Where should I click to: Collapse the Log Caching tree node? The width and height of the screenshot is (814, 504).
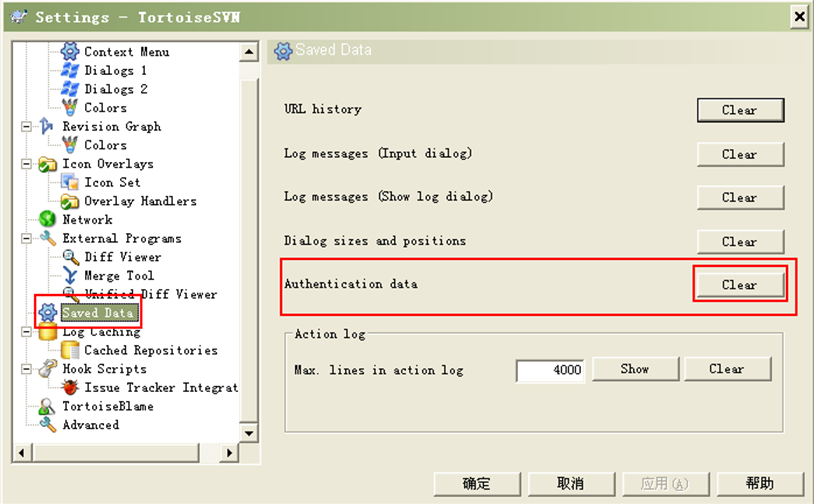tap(25, 332)
